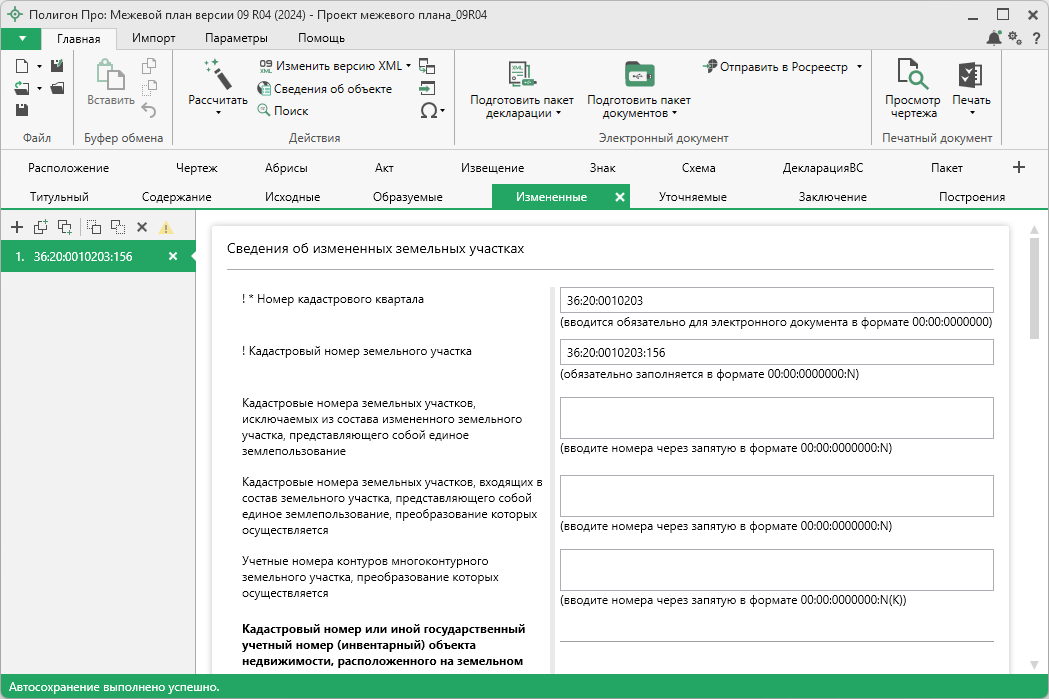Open the Omega special symbols dropdown
Image resolution: width=1049 pixels, height=699 pixels.
(x=432, y=111)
